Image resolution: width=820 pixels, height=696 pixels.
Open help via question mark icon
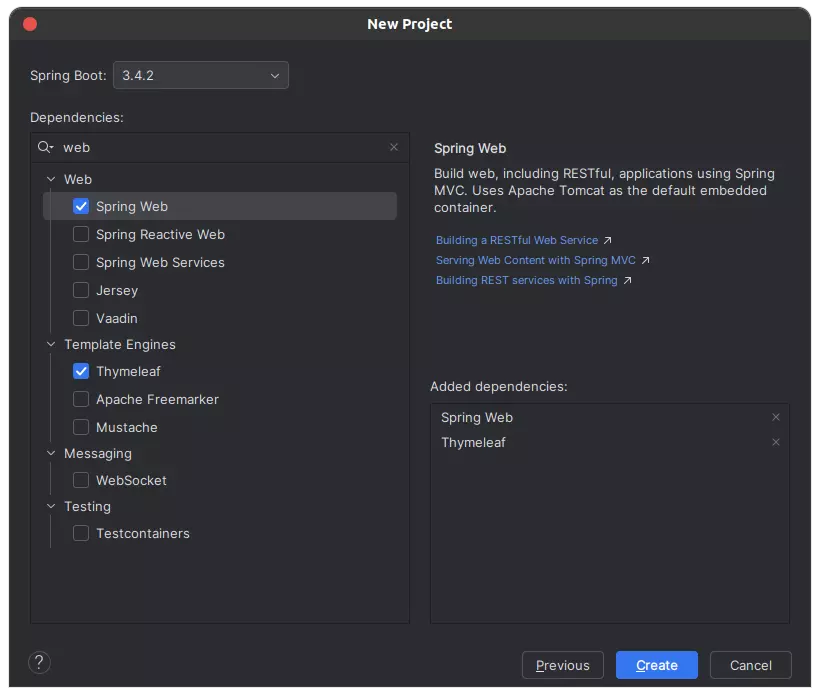(x=39, y=663)
